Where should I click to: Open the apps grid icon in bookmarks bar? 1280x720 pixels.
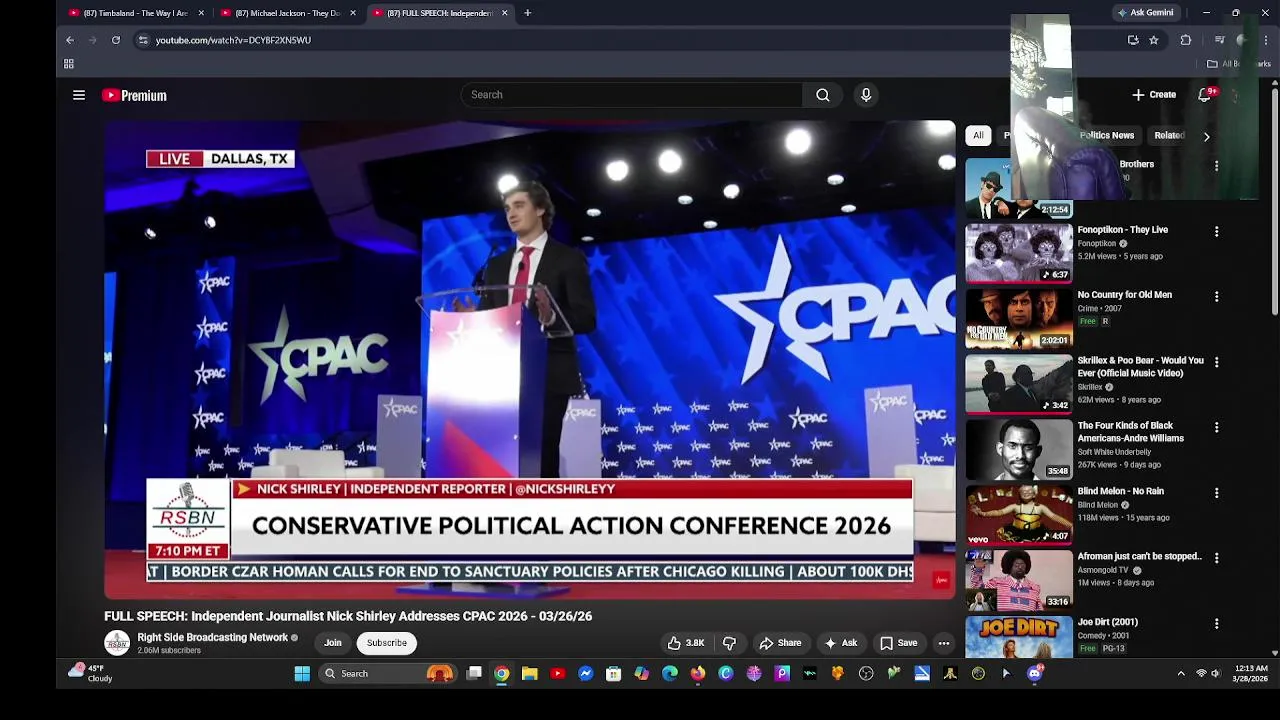(69, 64)
